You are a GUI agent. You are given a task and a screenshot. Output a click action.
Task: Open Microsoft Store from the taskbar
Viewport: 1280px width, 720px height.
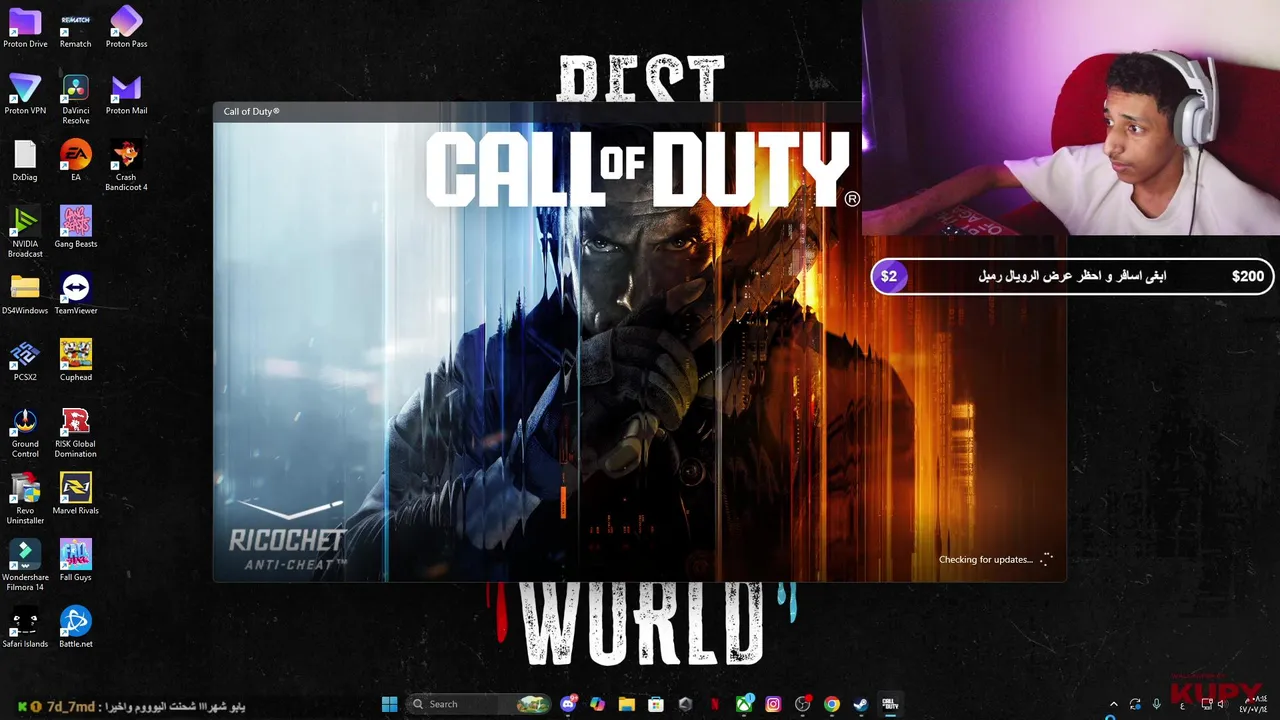point(655,704)
